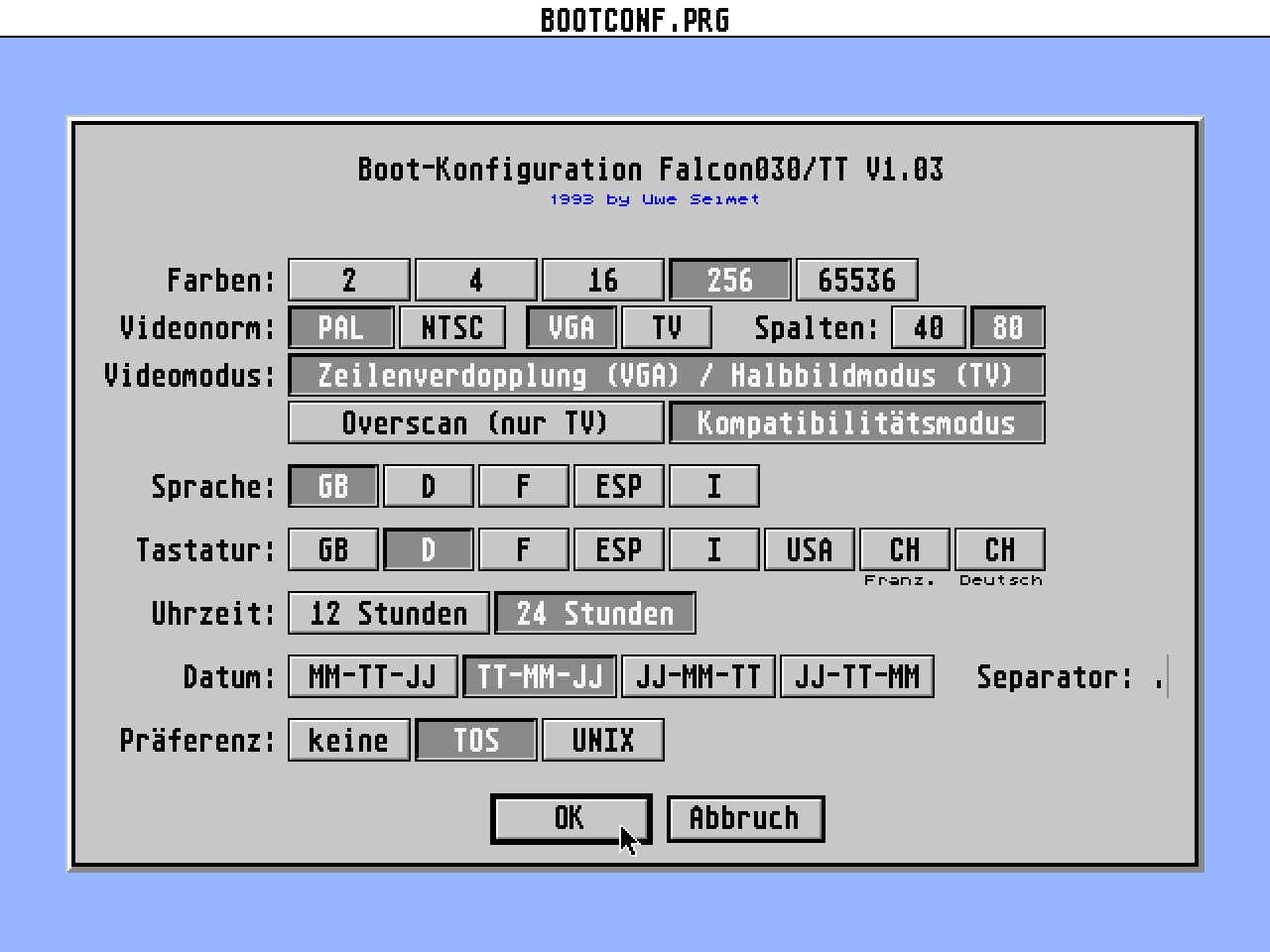Viewport: 1270px width, 952px height.
Task: Set Tastatur layout to F
Action: (x=524, y=549)
